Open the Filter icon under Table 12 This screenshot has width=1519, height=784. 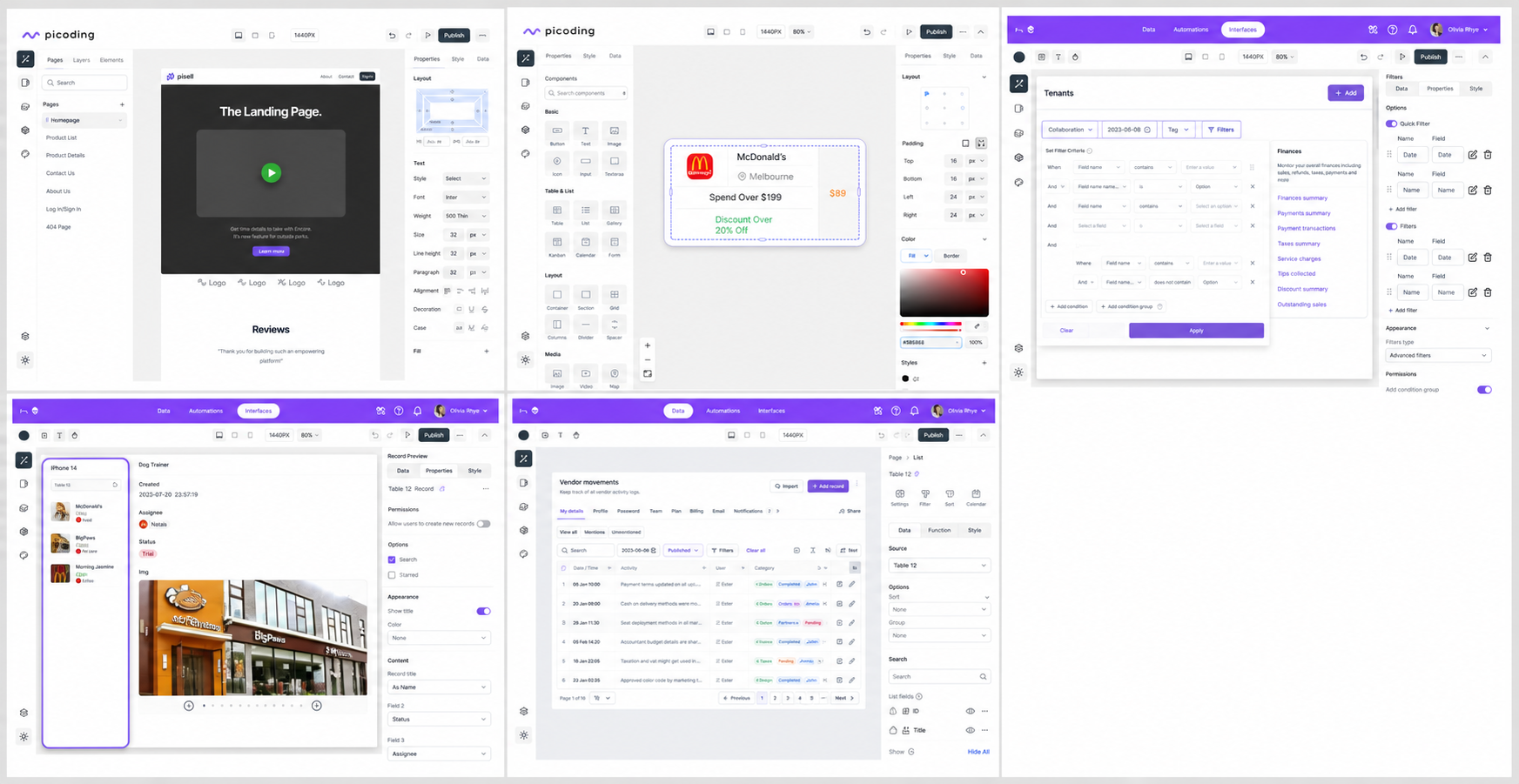(925, 494)
